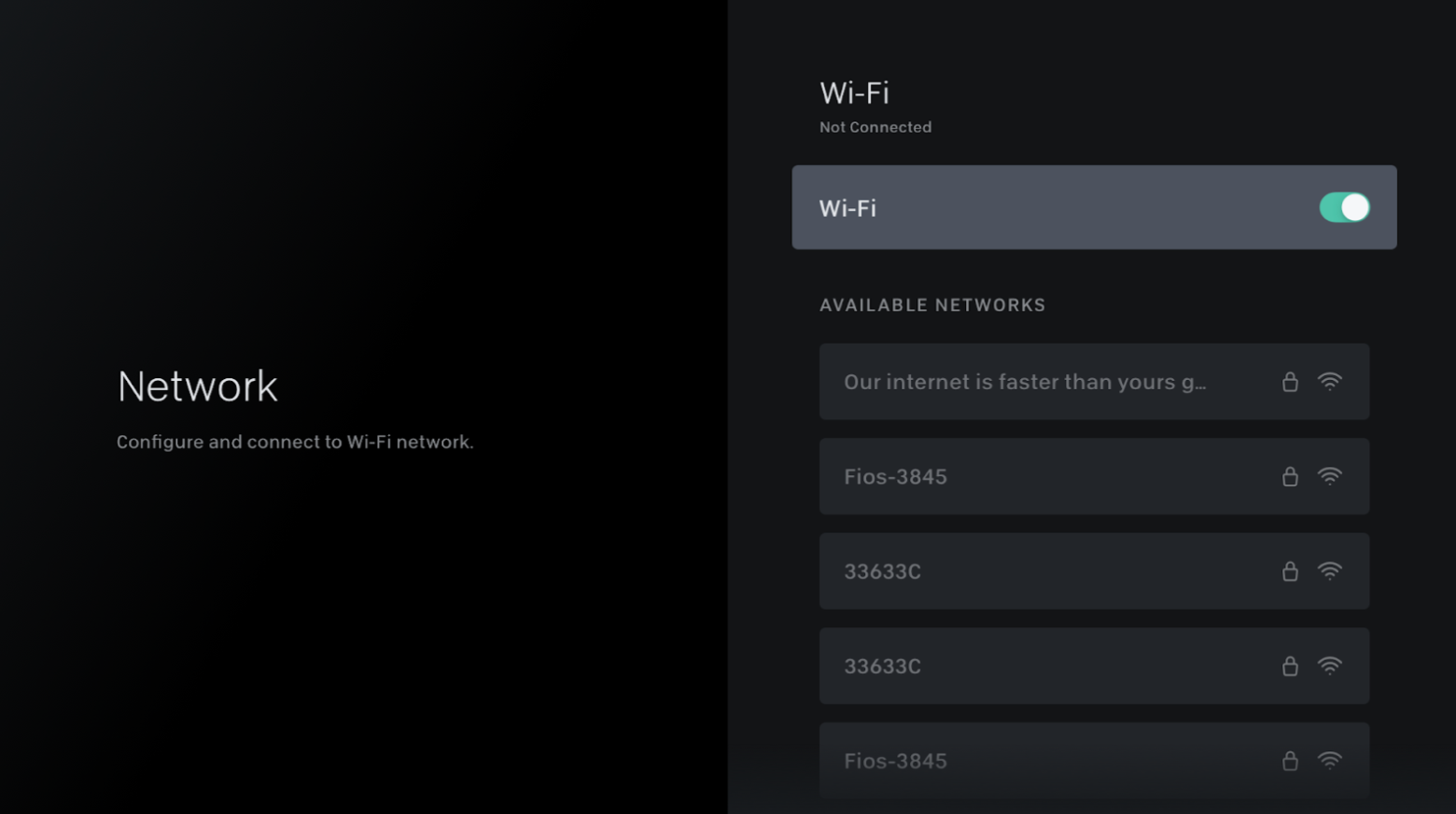Click signal strength icon on first 33633C network

(x=1330, y=571)
